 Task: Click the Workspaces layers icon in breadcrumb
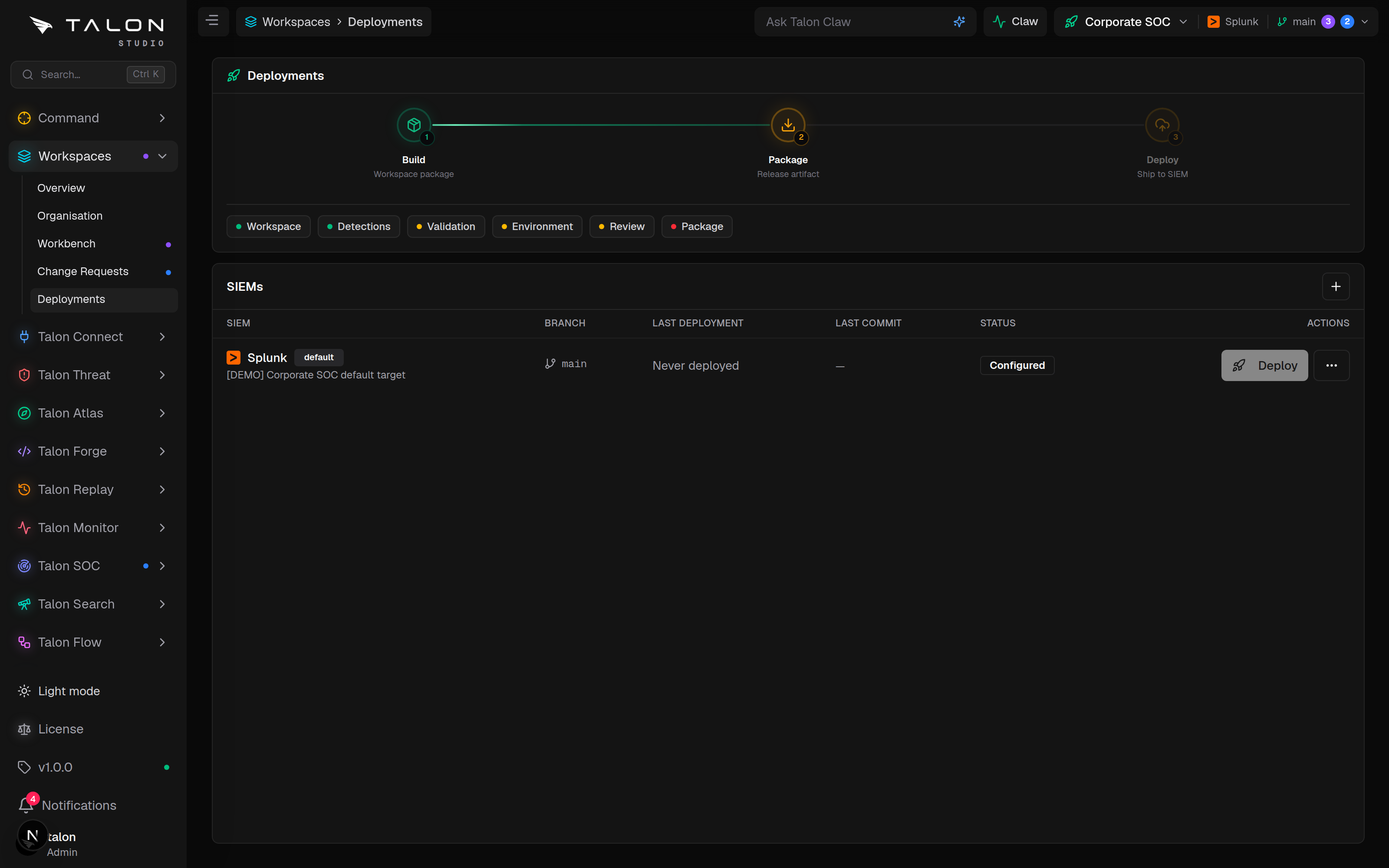251,22
